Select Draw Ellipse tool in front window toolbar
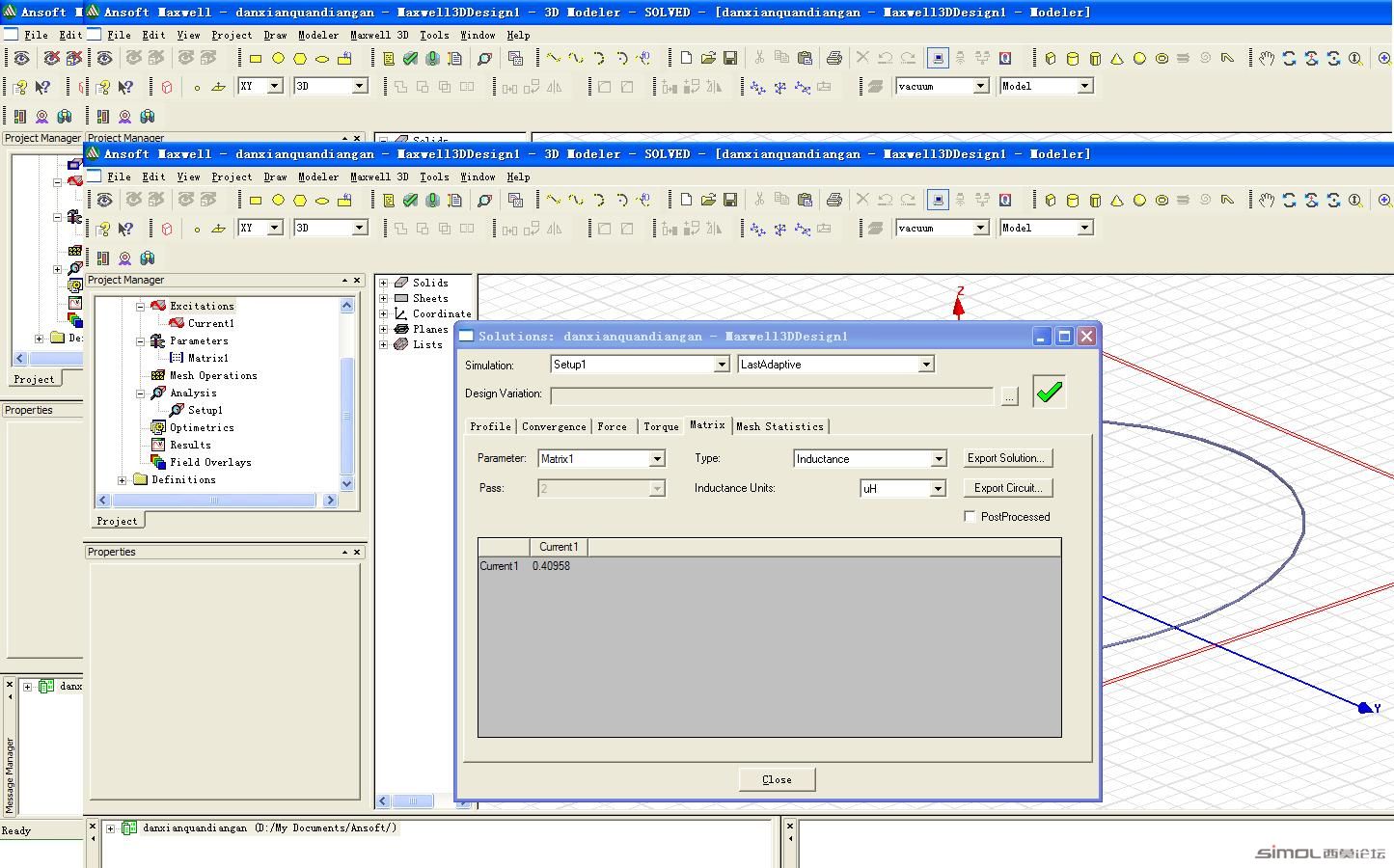The width and height of the screenshot is (1394, 868). pyautogui.click(x=322, y=201)
